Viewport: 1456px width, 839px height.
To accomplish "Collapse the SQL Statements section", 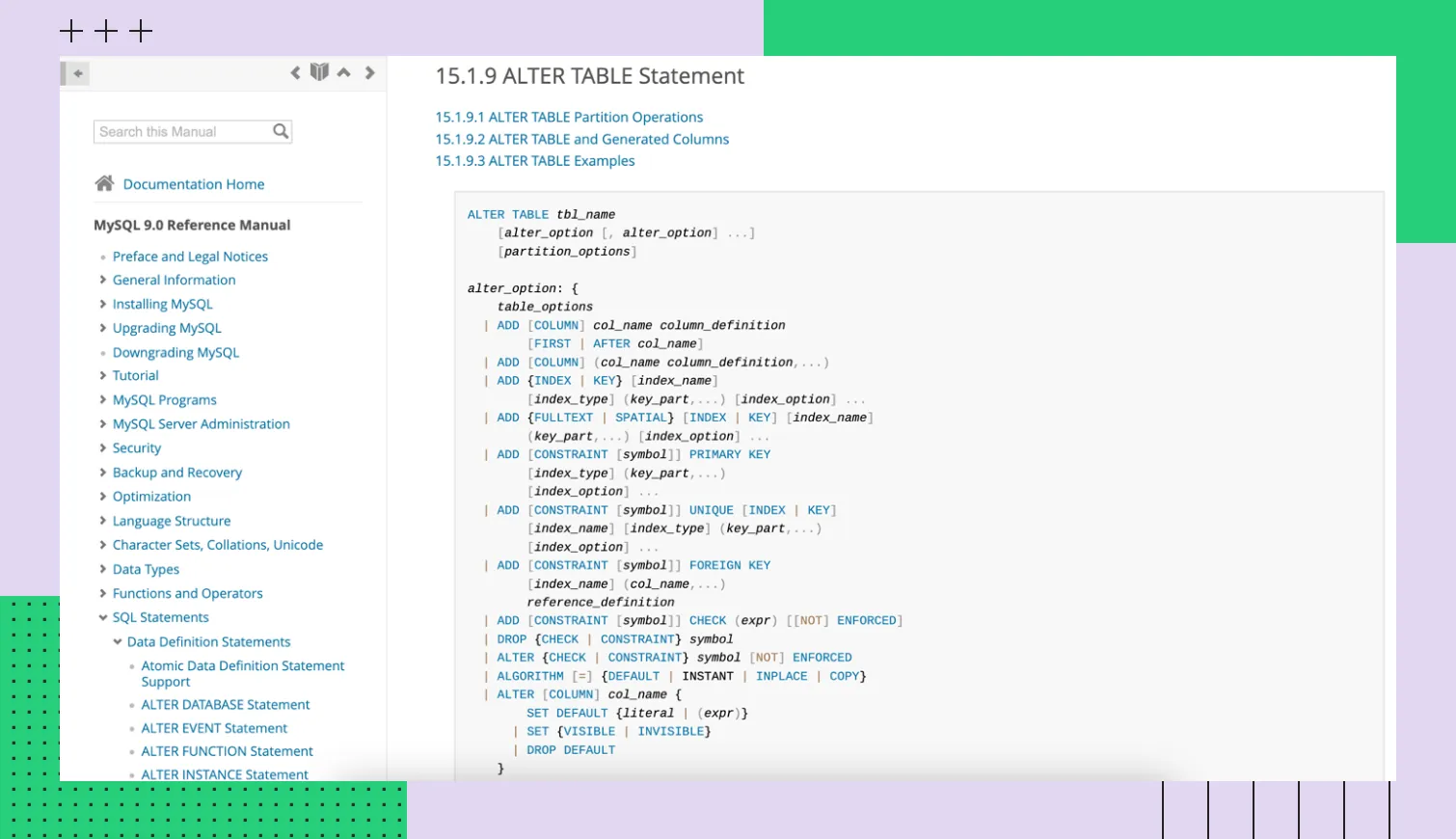I will [x=102, y=617].
